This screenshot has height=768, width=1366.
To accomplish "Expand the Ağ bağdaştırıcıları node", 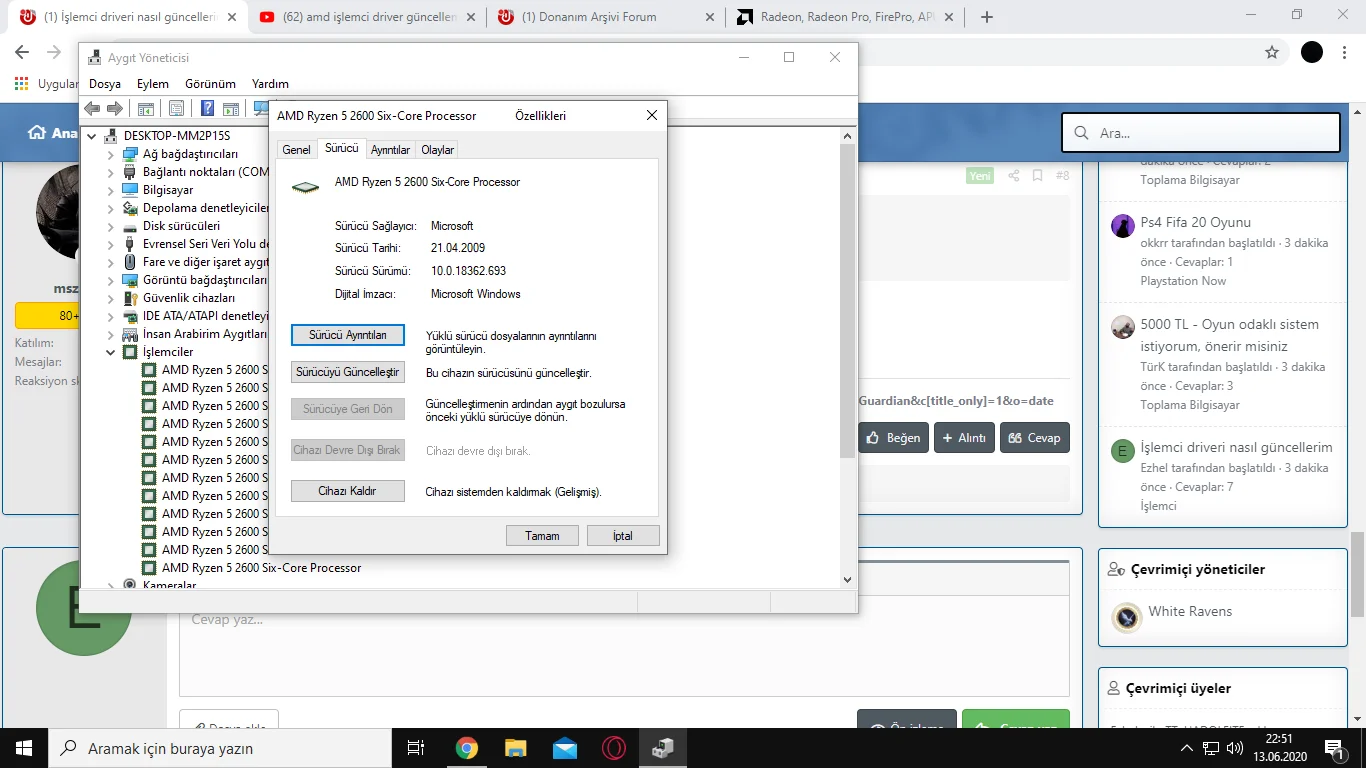I will [x=111, y=154].
